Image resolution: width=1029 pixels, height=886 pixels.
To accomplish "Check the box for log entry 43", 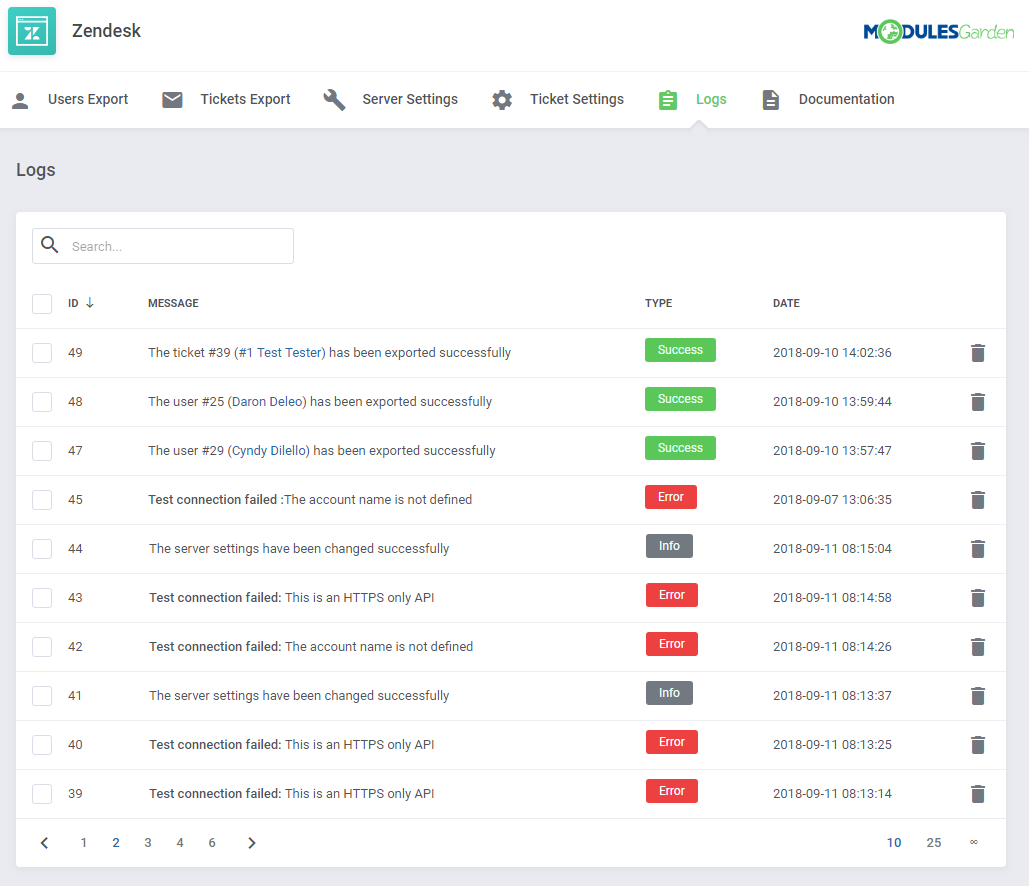I will point(42,598).
